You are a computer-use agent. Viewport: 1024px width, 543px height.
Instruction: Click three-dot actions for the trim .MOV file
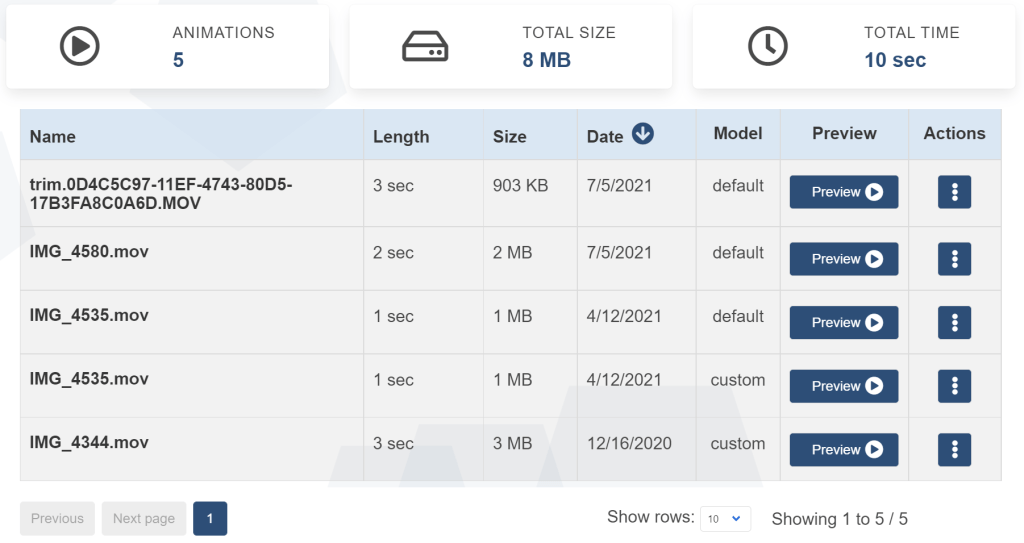[954, 192]
